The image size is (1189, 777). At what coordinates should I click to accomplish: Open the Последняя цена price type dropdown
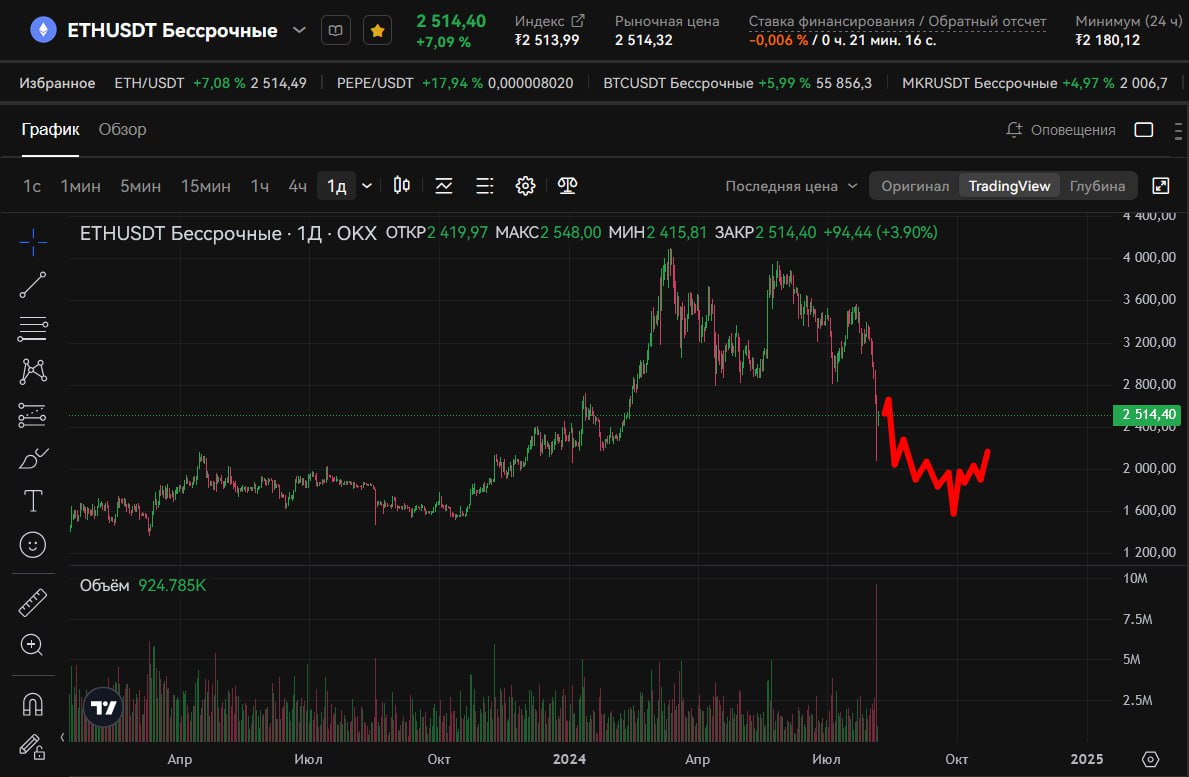[x=791, y=186]
